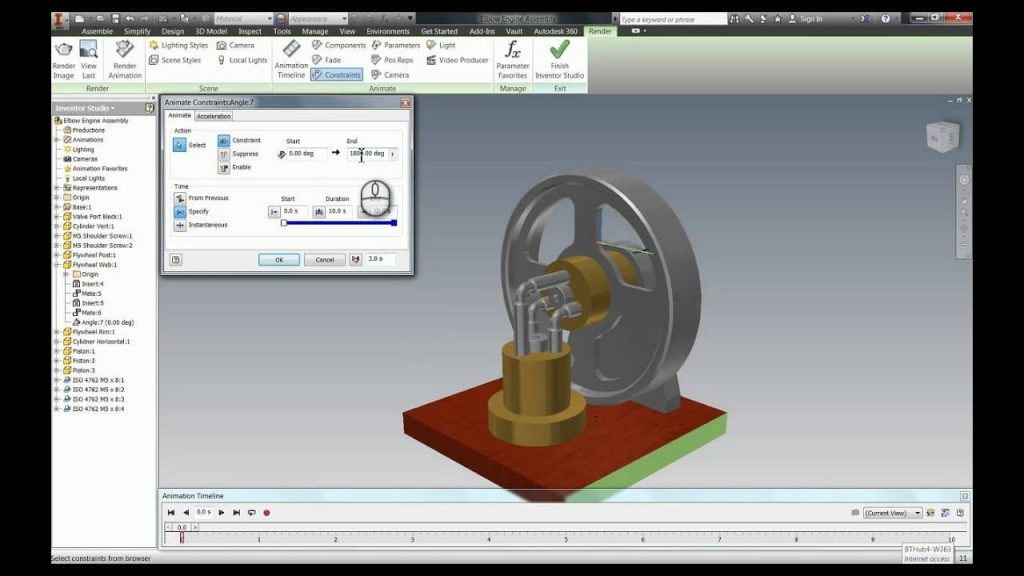Activate Animate Constraints tool
Image resolution: width=1024 pixels, height=576 pixels.
pos(336,75)
